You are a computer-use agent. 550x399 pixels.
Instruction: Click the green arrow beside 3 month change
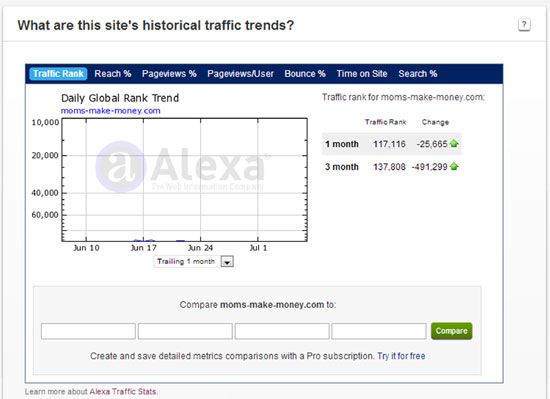coord(454,167)
